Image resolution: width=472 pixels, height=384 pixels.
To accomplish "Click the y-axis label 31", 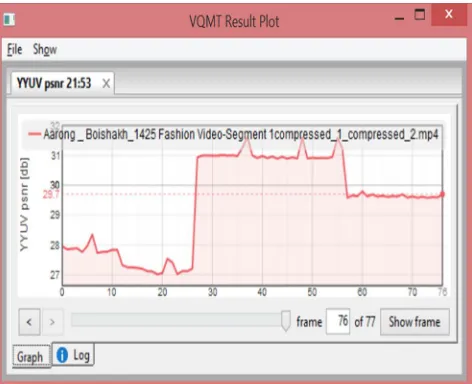I will click(56, 155).
